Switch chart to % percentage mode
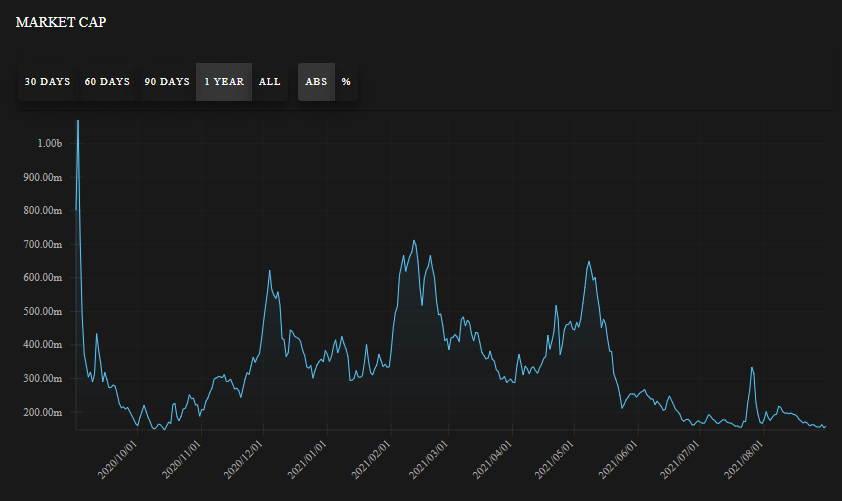Screen dimensions: 842x501 coord(346,82)
